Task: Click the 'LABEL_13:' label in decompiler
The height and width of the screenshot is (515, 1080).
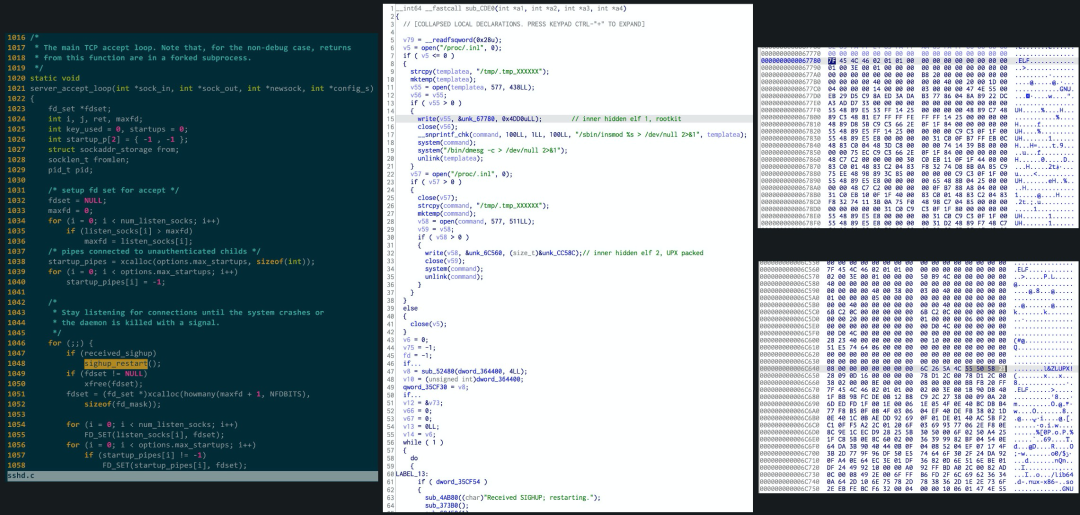Action: [x=412, y=474]
